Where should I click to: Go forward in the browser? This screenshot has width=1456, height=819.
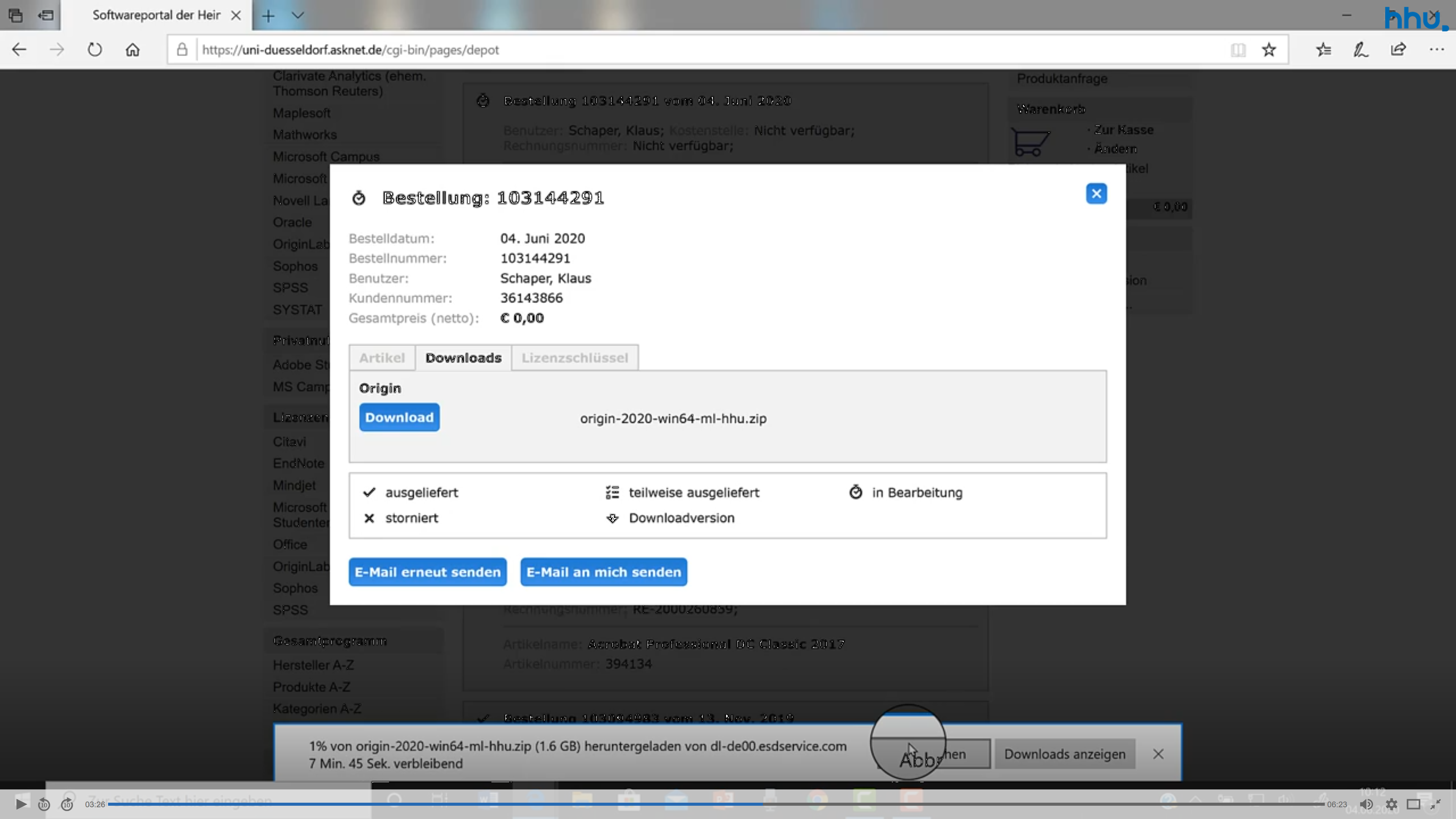(x=56, y=50)
